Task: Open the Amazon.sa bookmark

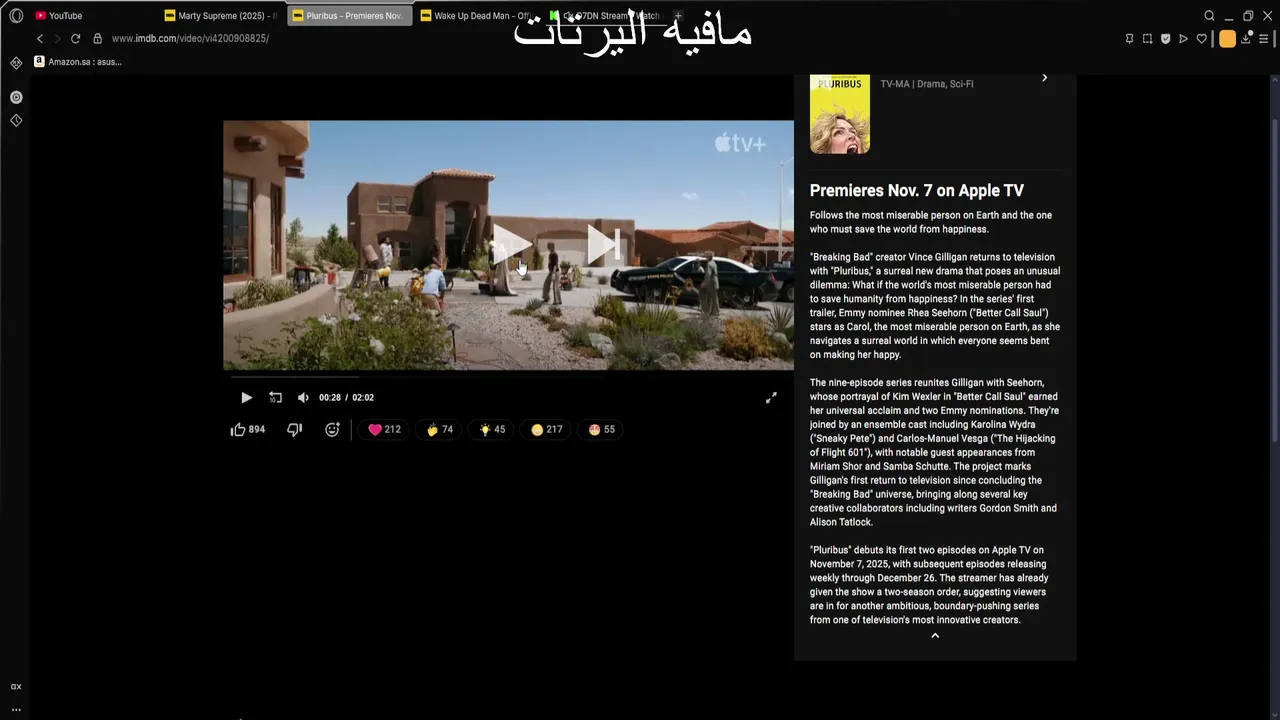Action: 78,62
